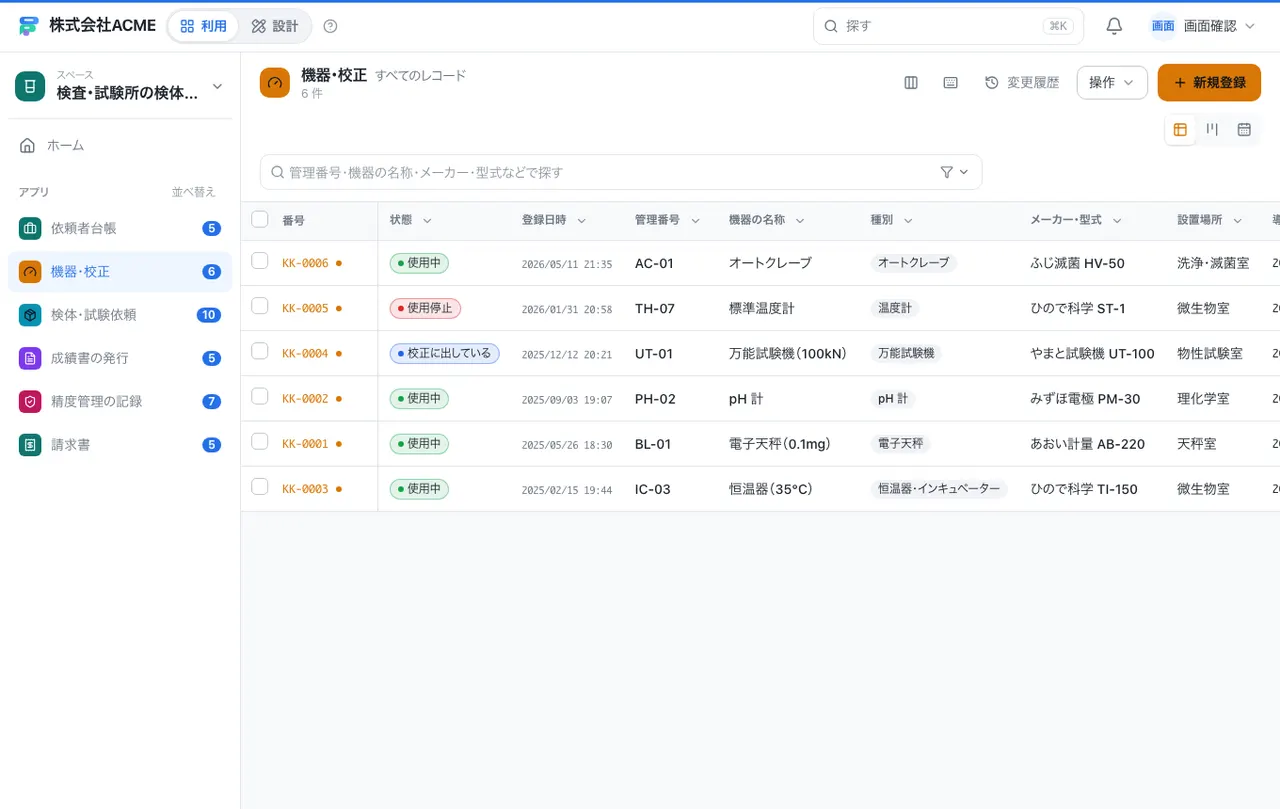Switch to the 利用 mode tab
Viewport: 1280px width, 809px height.
pyautogui.click(x=204, y=26)
